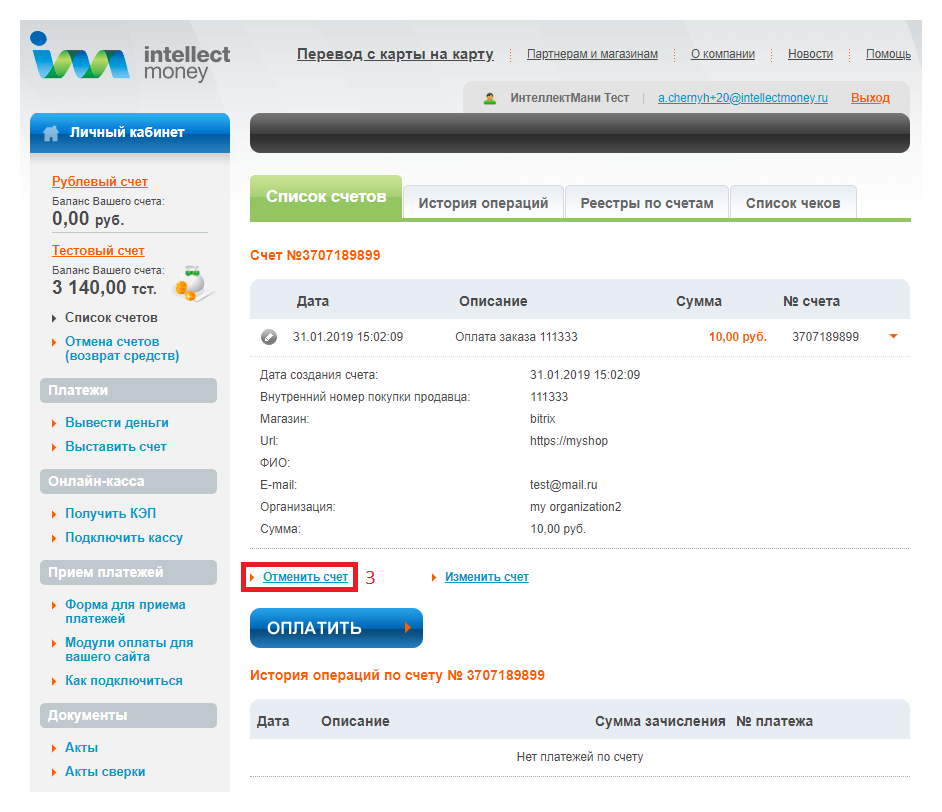The image size is (942, 812).
Task: Open the Помощь link
Action: (888, 54)
